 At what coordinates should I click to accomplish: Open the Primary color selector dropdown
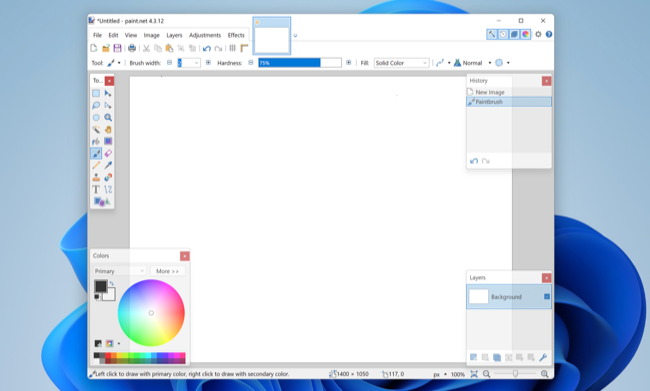tap(119, 271)
